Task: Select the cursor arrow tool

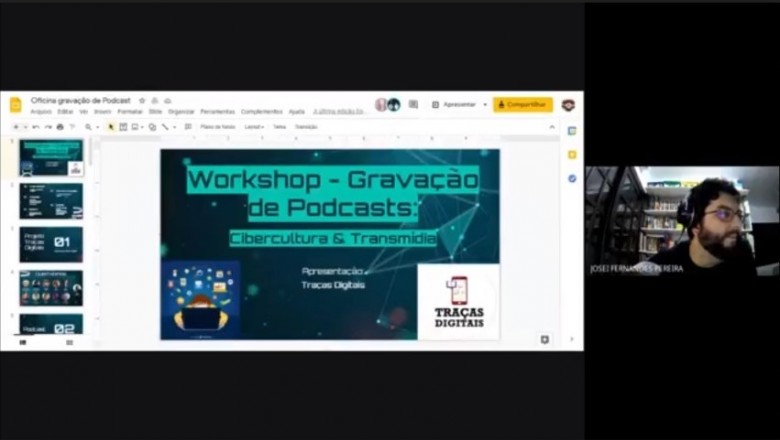Action: pos(111,127)
